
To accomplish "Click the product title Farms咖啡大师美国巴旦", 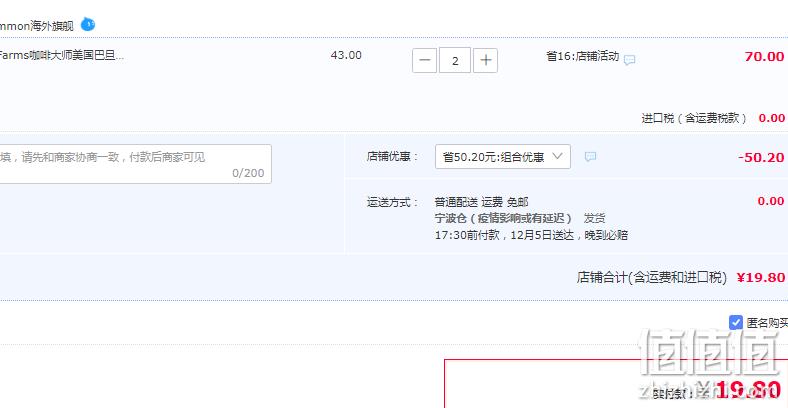I will (x=61, y=55).
